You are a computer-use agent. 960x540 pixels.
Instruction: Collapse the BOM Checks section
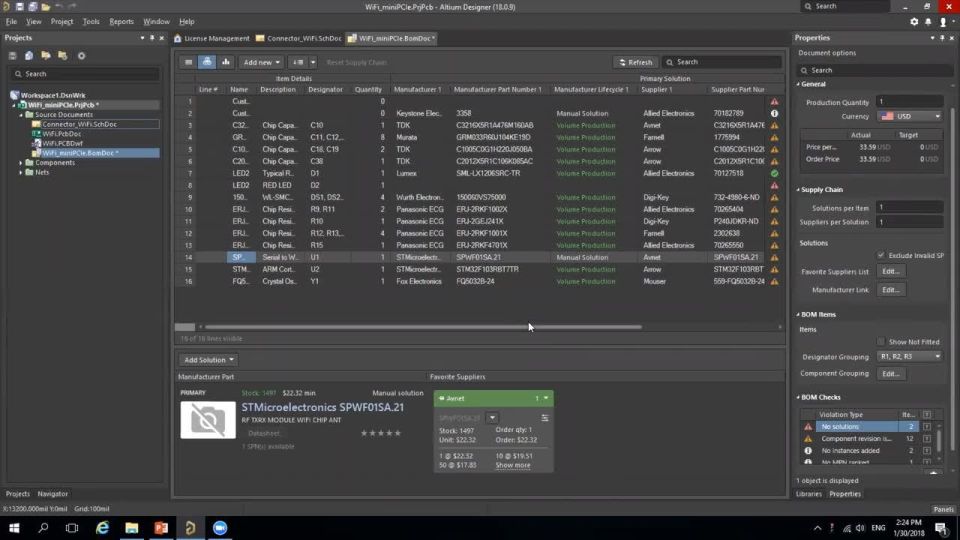pyautogui.click(x=798, y=397)
